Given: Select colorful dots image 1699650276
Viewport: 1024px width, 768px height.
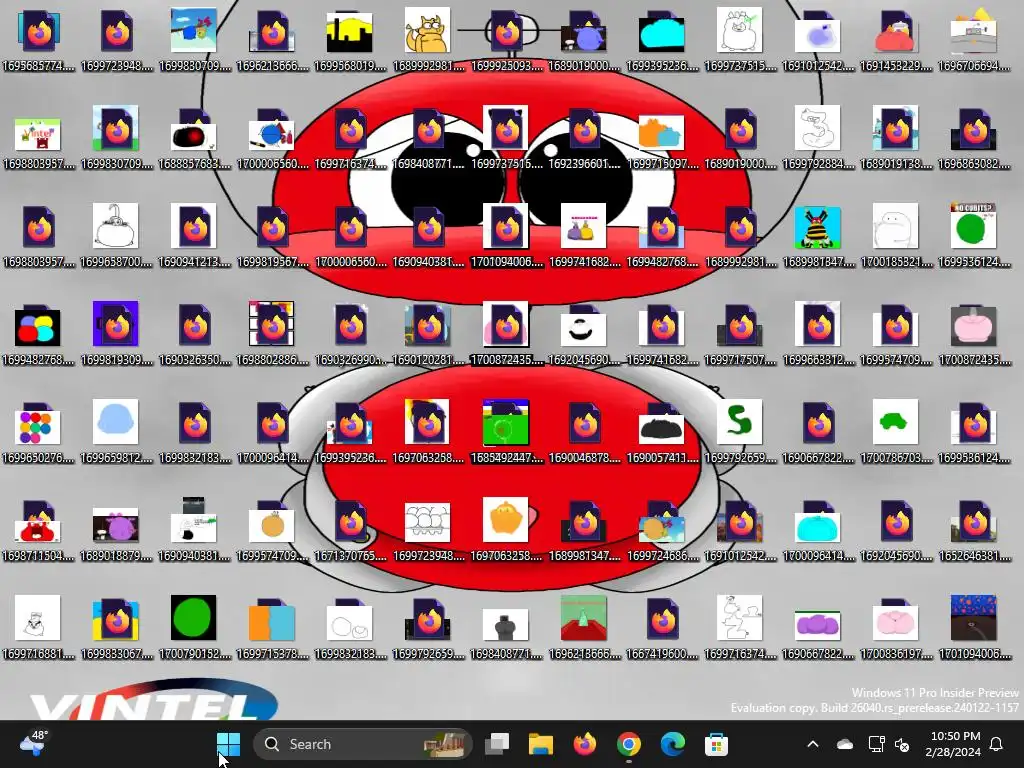Looking at the screenshot, I should tap(38, 432).
